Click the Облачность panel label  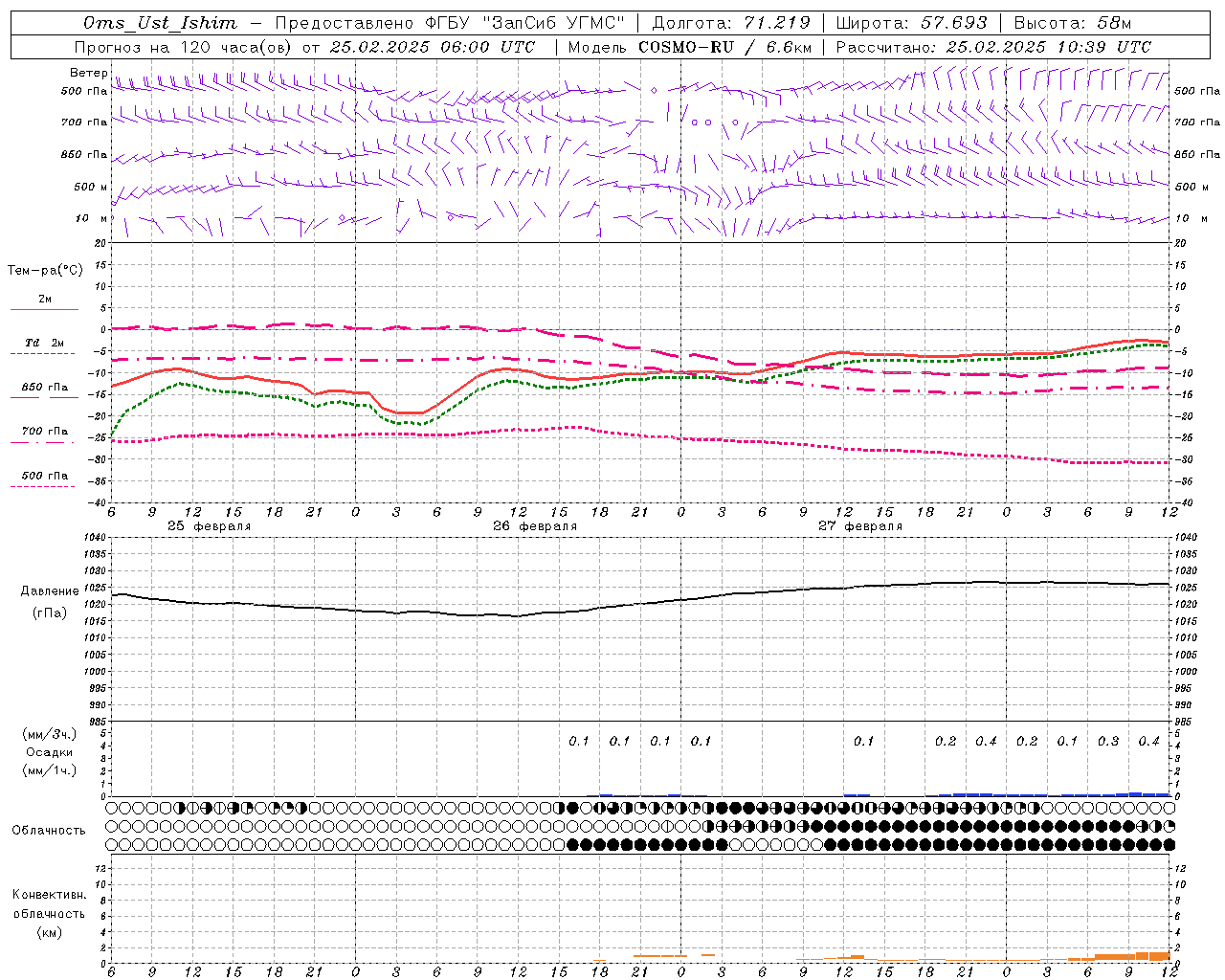coord(49,831)
